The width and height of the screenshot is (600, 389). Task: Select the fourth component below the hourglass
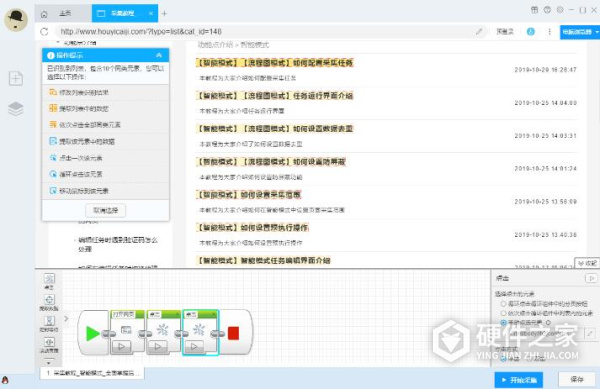49,344
